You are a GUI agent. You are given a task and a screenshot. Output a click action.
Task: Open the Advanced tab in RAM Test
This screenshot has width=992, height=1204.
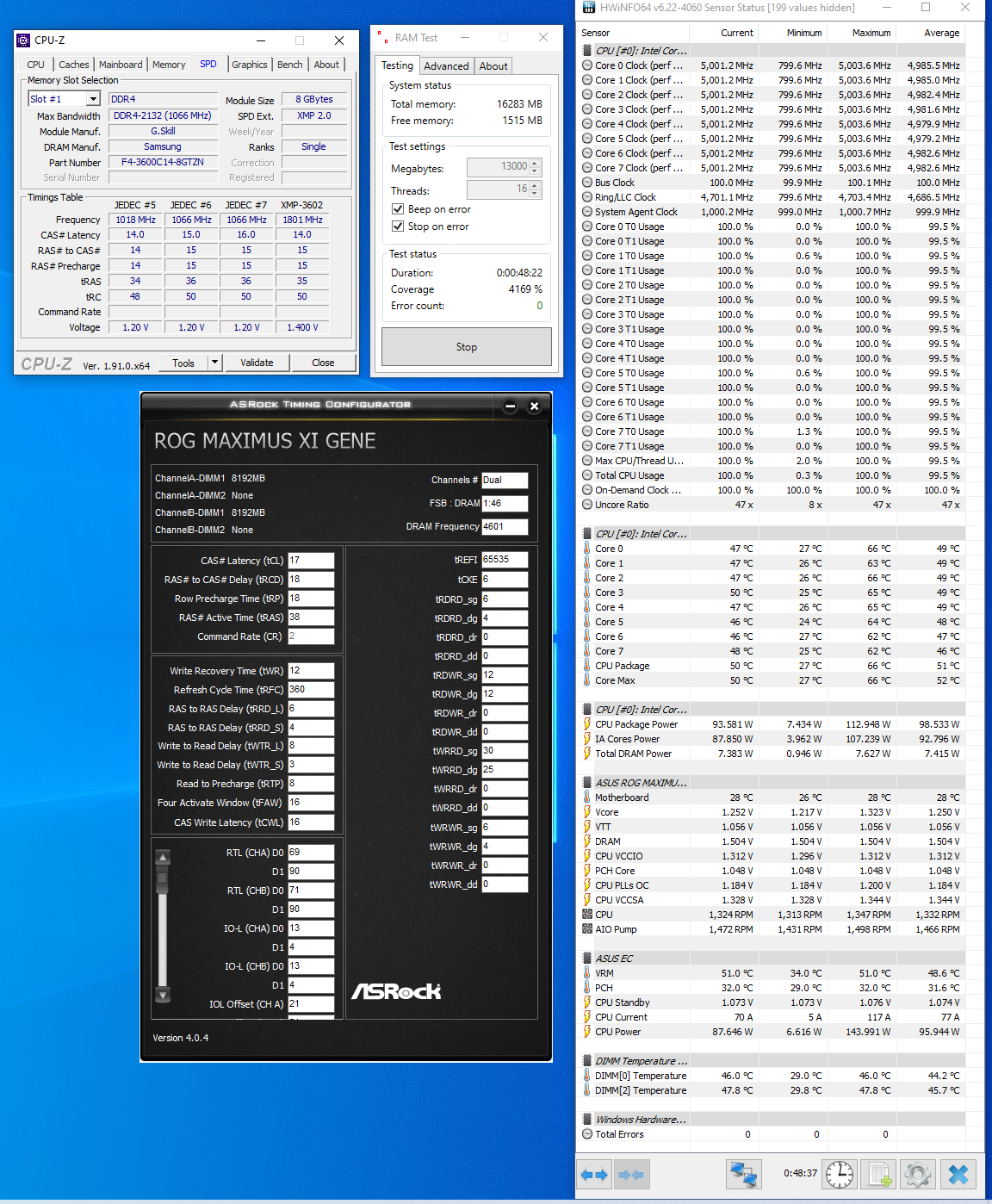click(446, 66)
